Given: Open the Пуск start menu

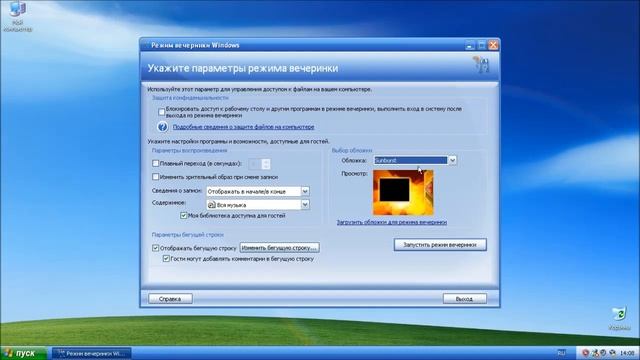Looking at the screenshot, I should coord(23,353).
